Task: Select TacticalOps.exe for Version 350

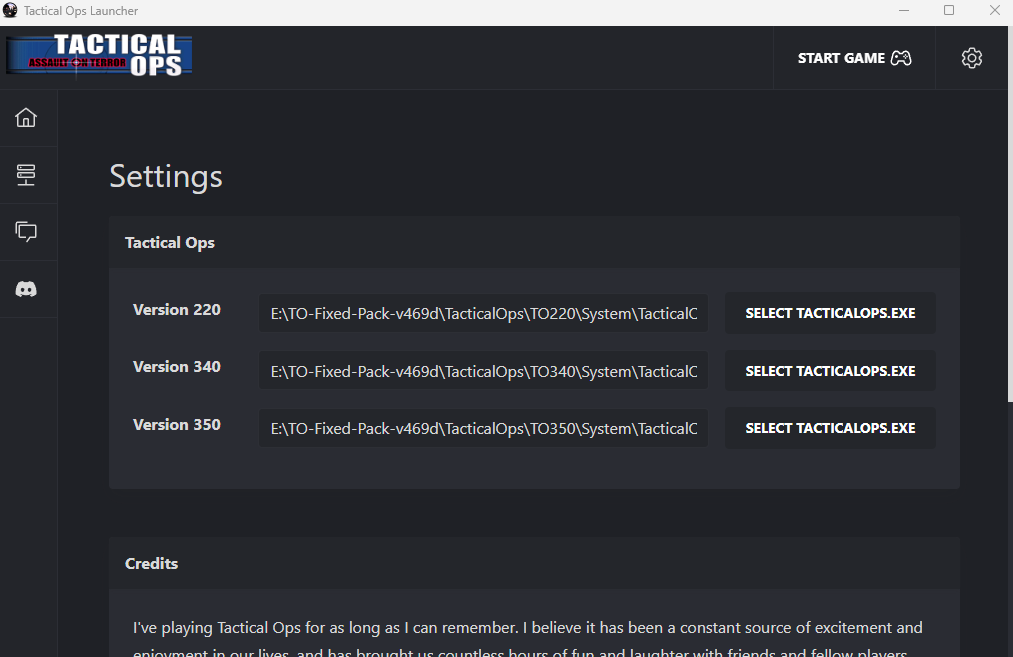Action: tap(830, 428)
